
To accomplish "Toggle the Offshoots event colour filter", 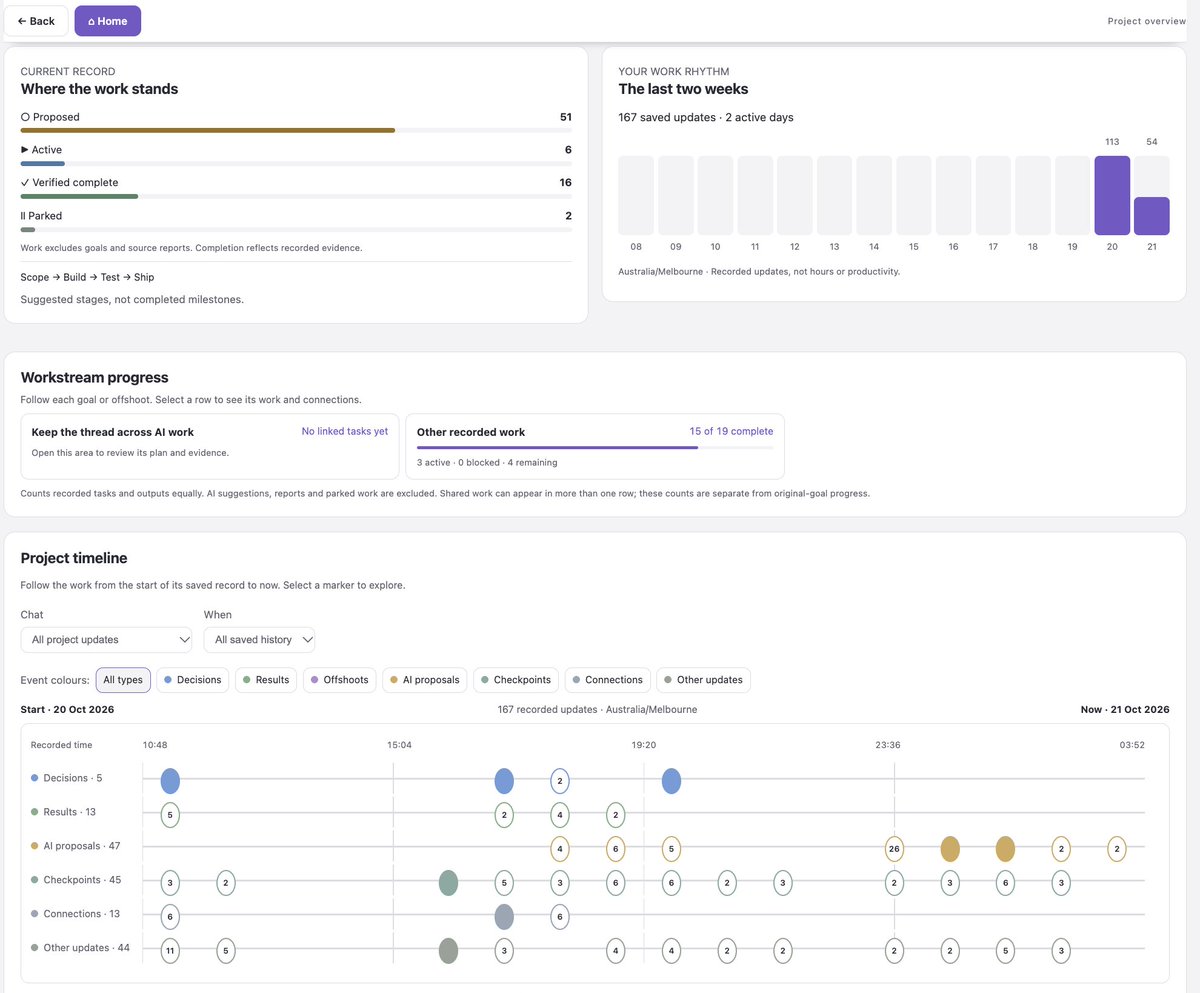I will pos(340,680).
